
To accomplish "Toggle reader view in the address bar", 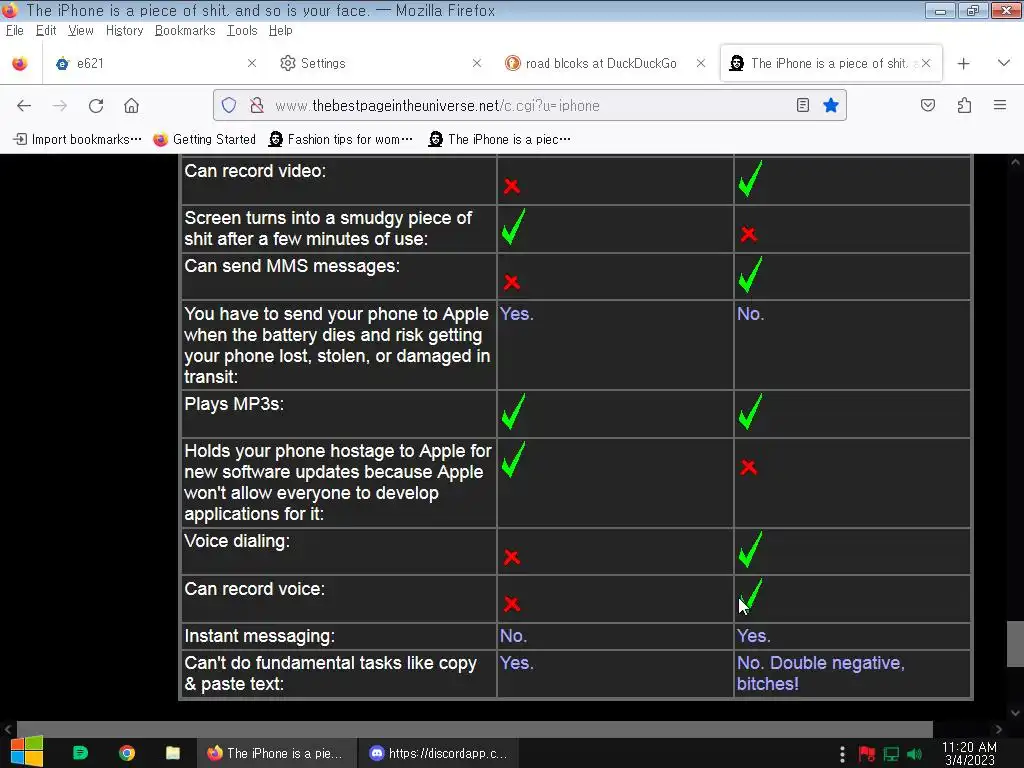I will click(x=803, y=105).
